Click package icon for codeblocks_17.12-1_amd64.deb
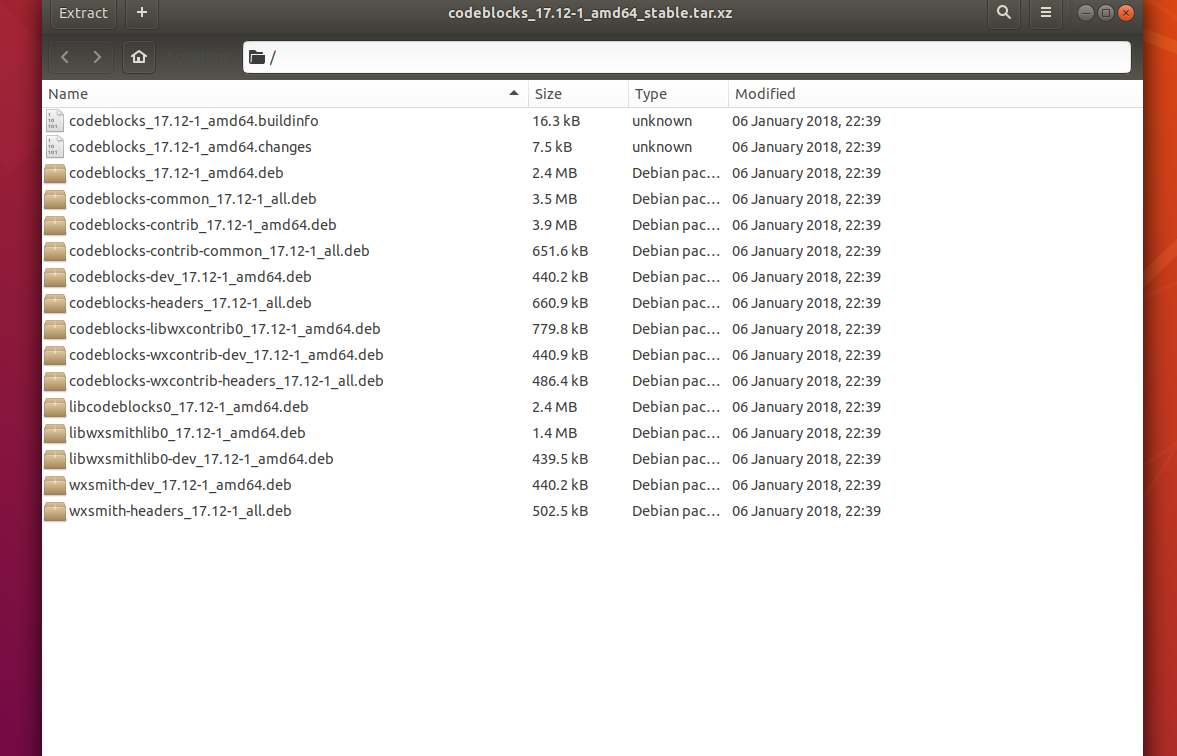Screen dimensions: 1177x756 tap(55, 173)
